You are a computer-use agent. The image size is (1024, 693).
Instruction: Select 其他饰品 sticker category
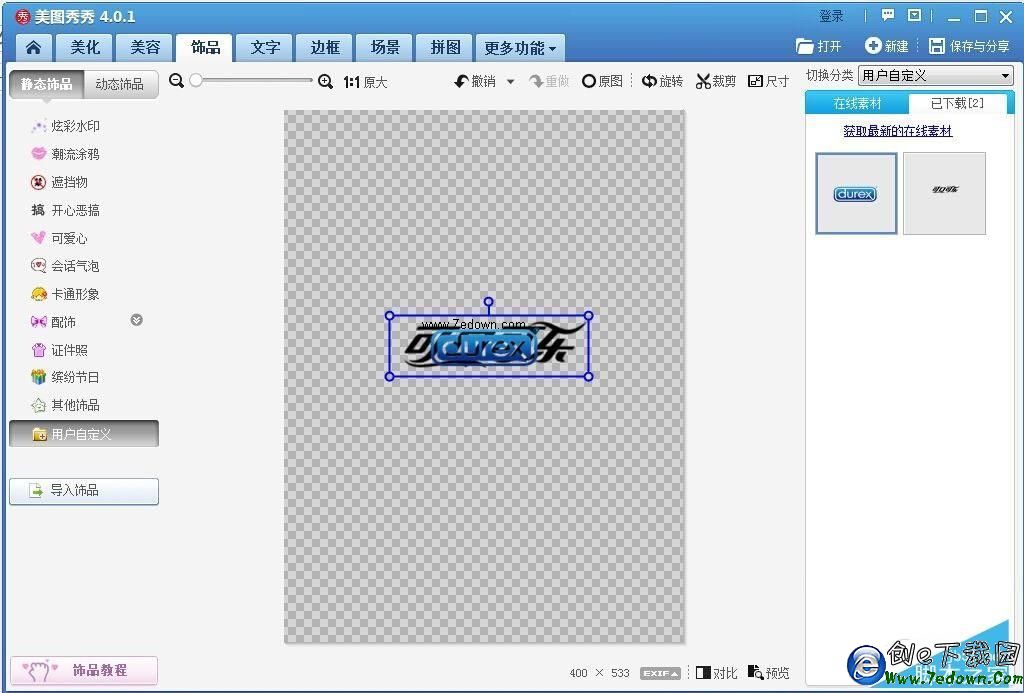pos(65,406)
